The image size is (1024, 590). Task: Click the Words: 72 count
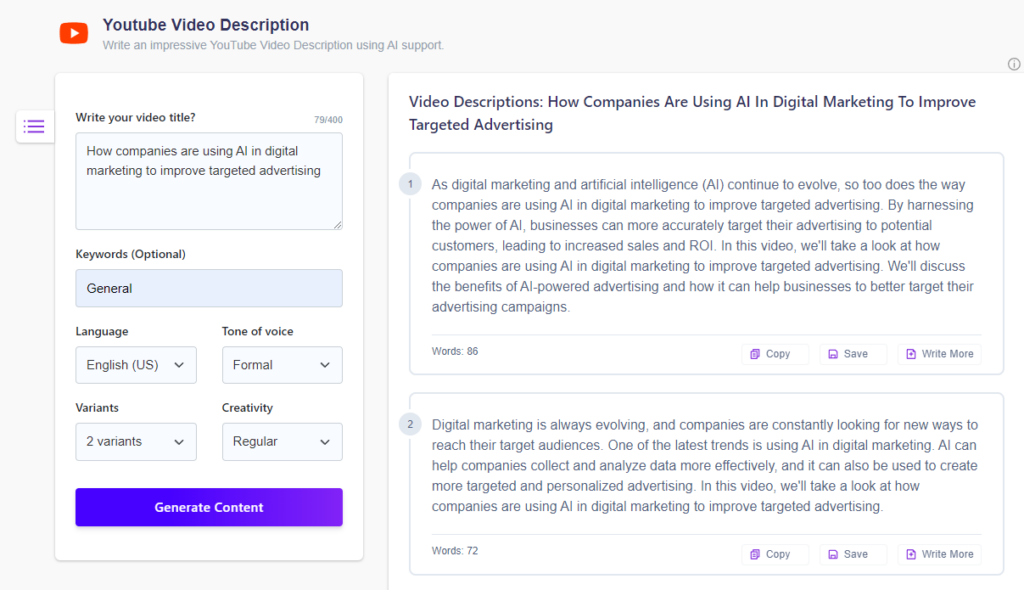[455, 551]
